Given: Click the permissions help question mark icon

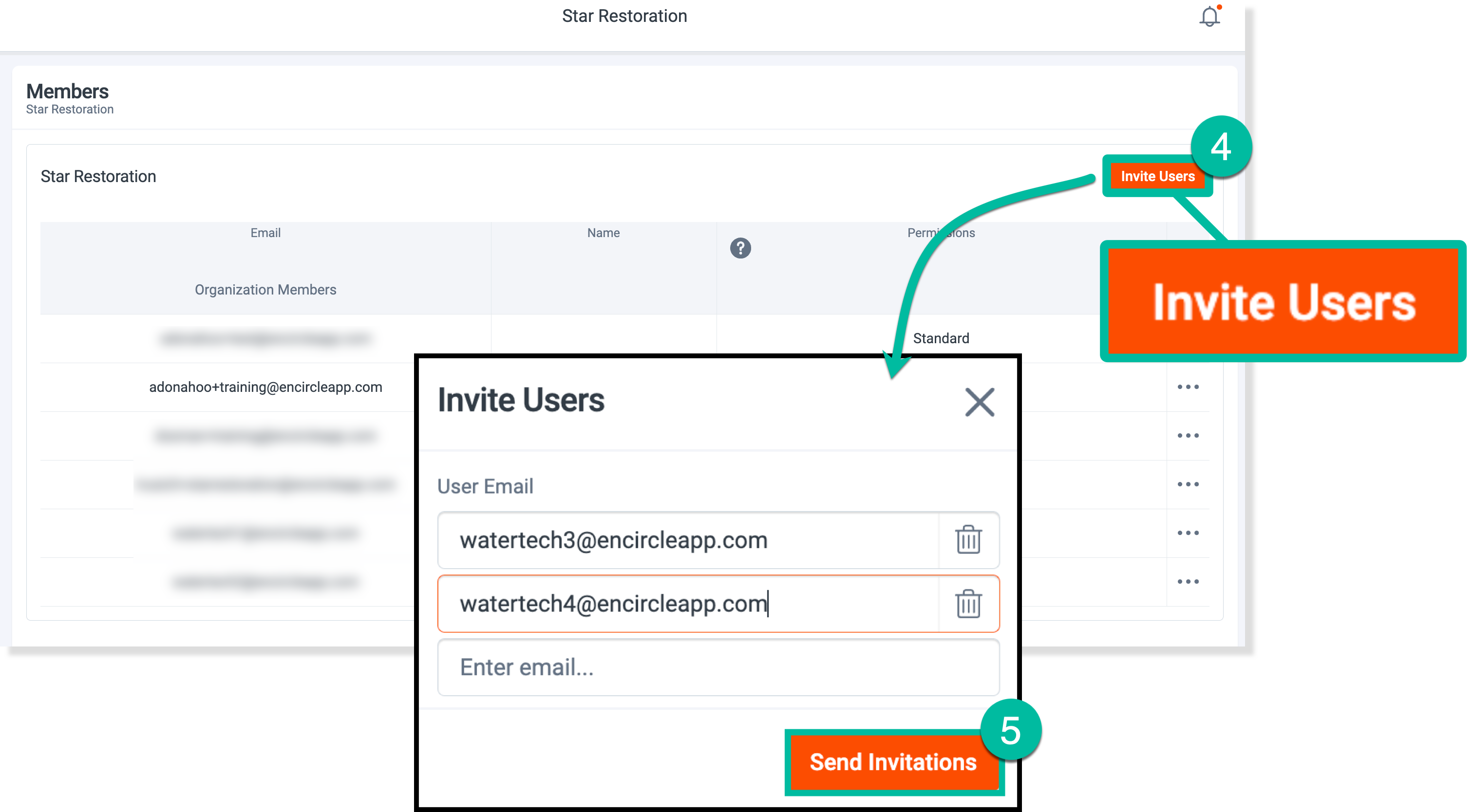Looking at the screenshot, I should (740, 248).
